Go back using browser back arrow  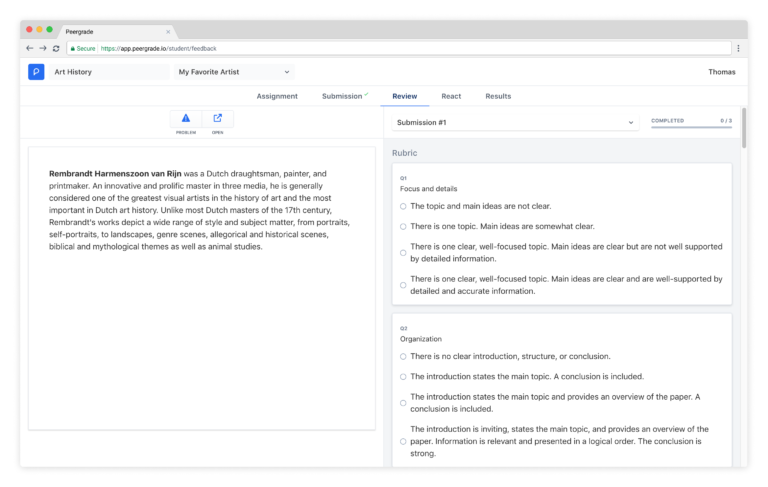29,48
